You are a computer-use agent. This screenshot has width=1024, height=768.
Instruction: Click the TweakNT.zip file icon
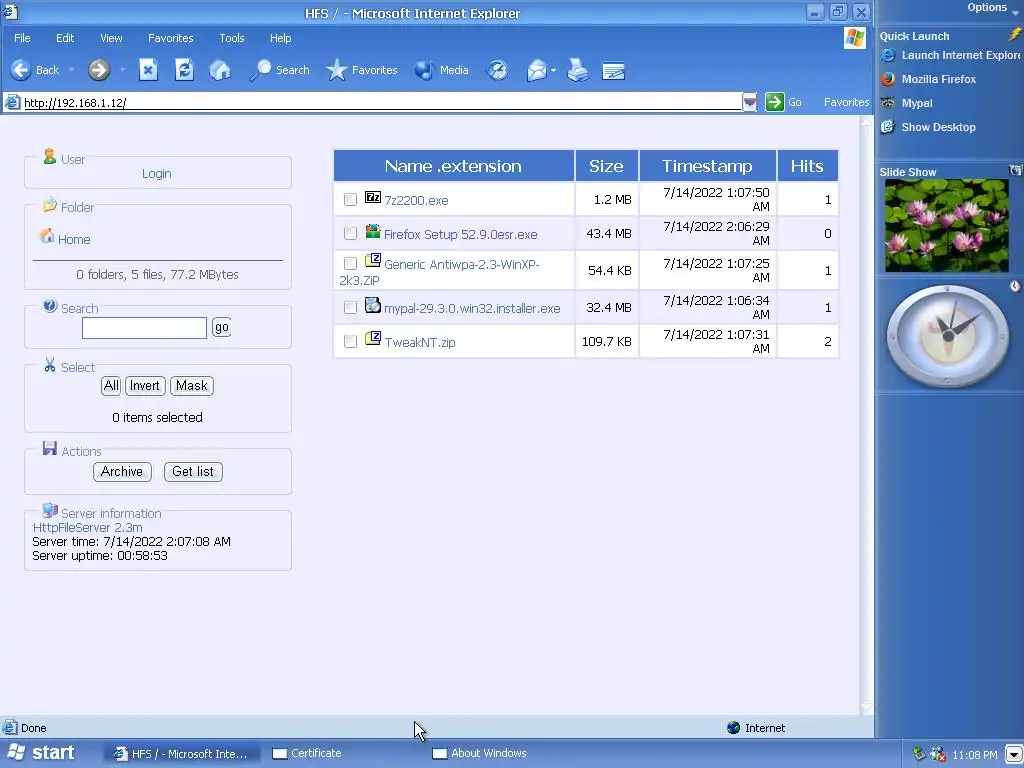[373, 338]
